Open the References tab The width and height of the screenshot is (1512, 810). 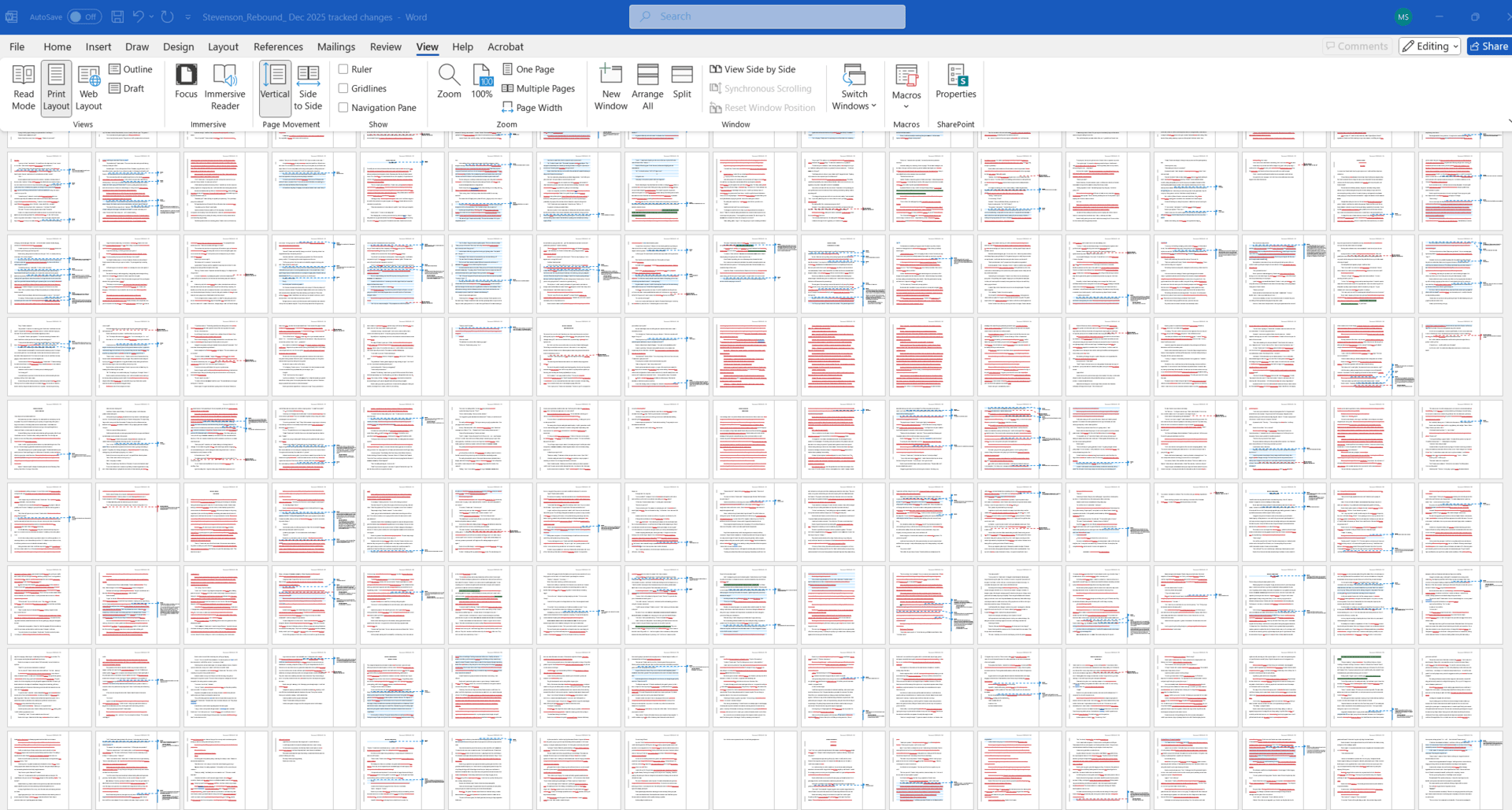(x=278, y=46)
